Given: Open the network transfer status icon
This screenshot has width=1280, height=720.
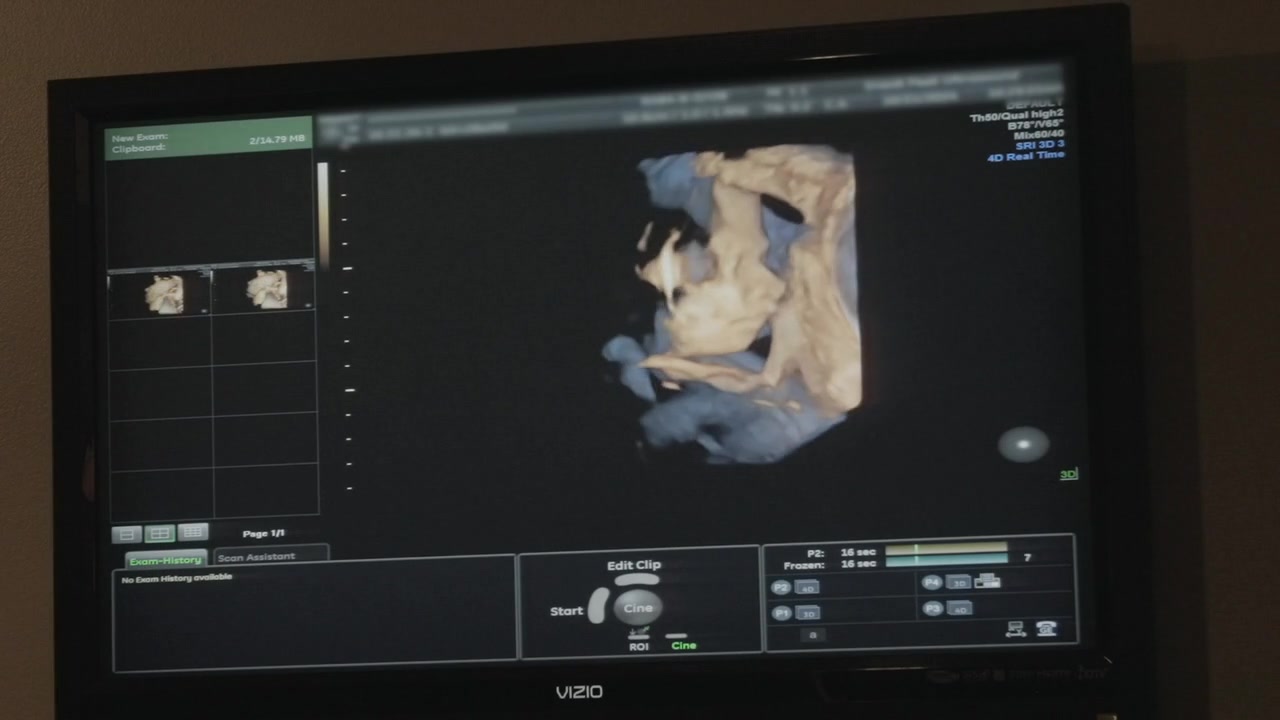Looking at the screenshot, I should coord(1016,629).
